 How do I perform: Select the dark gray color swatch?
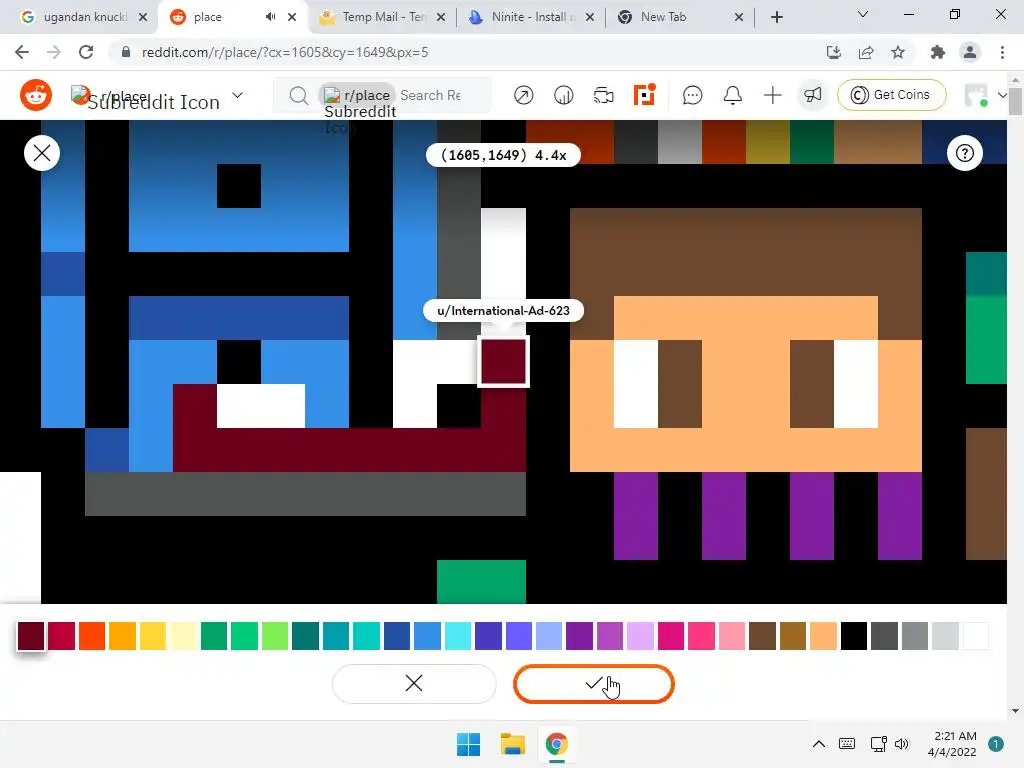(884, 636)
